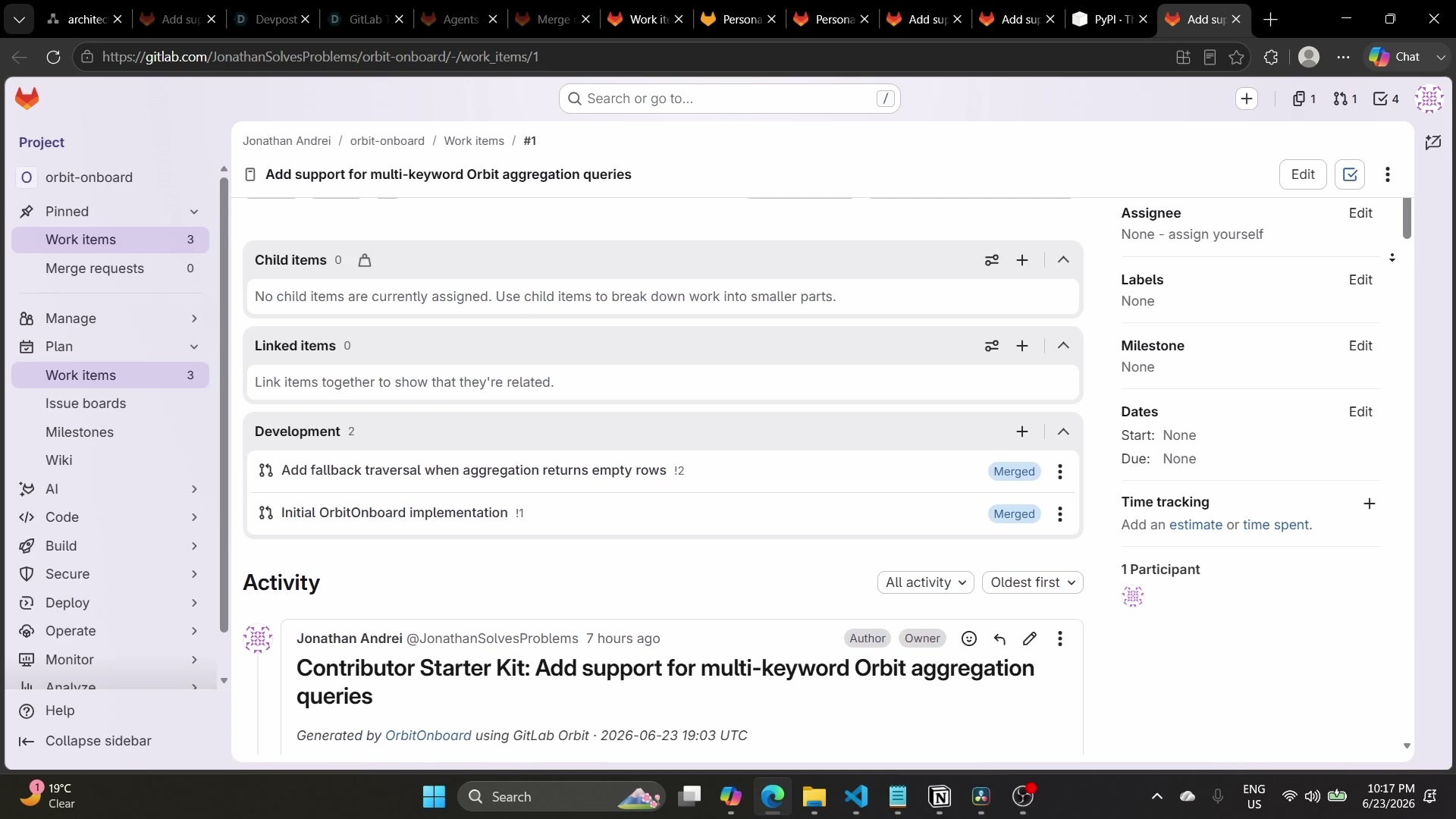This screenshot has height=819, width=1456.
Task: Open Visual Studio Code from taskbar
Action: (856, 796)
